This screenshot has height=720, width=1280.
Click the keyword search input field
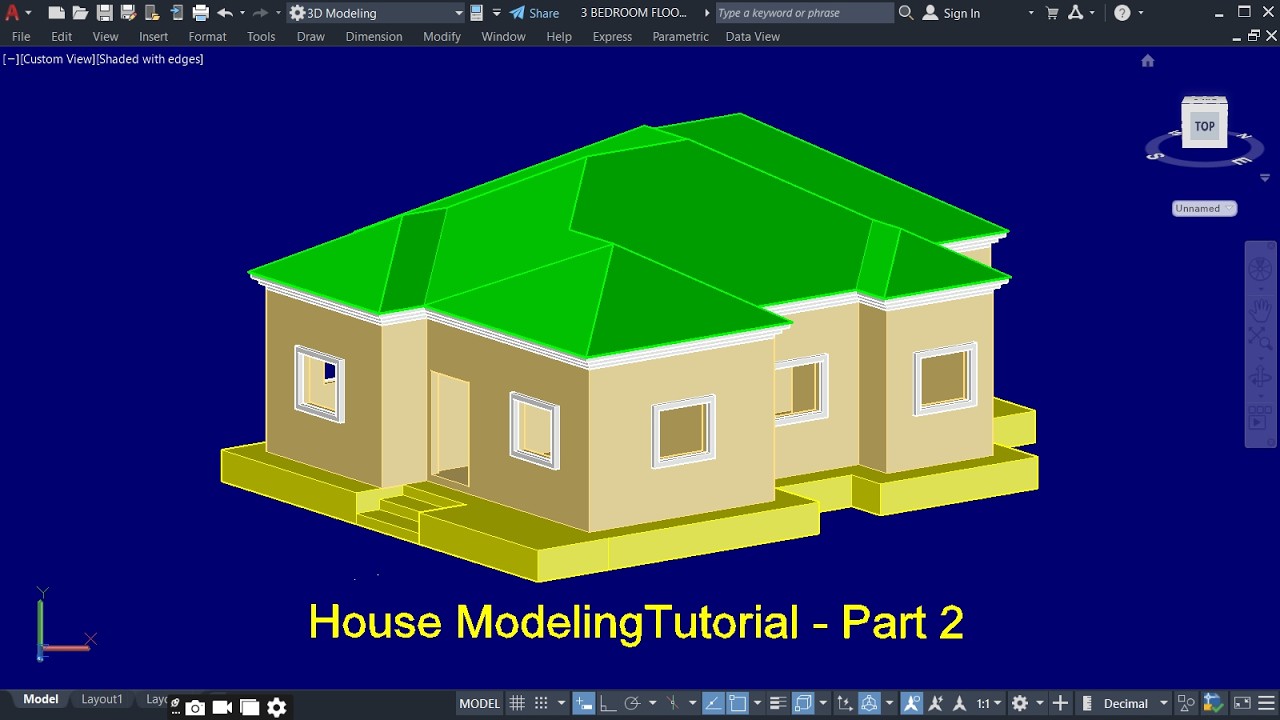tap(805, 13)
